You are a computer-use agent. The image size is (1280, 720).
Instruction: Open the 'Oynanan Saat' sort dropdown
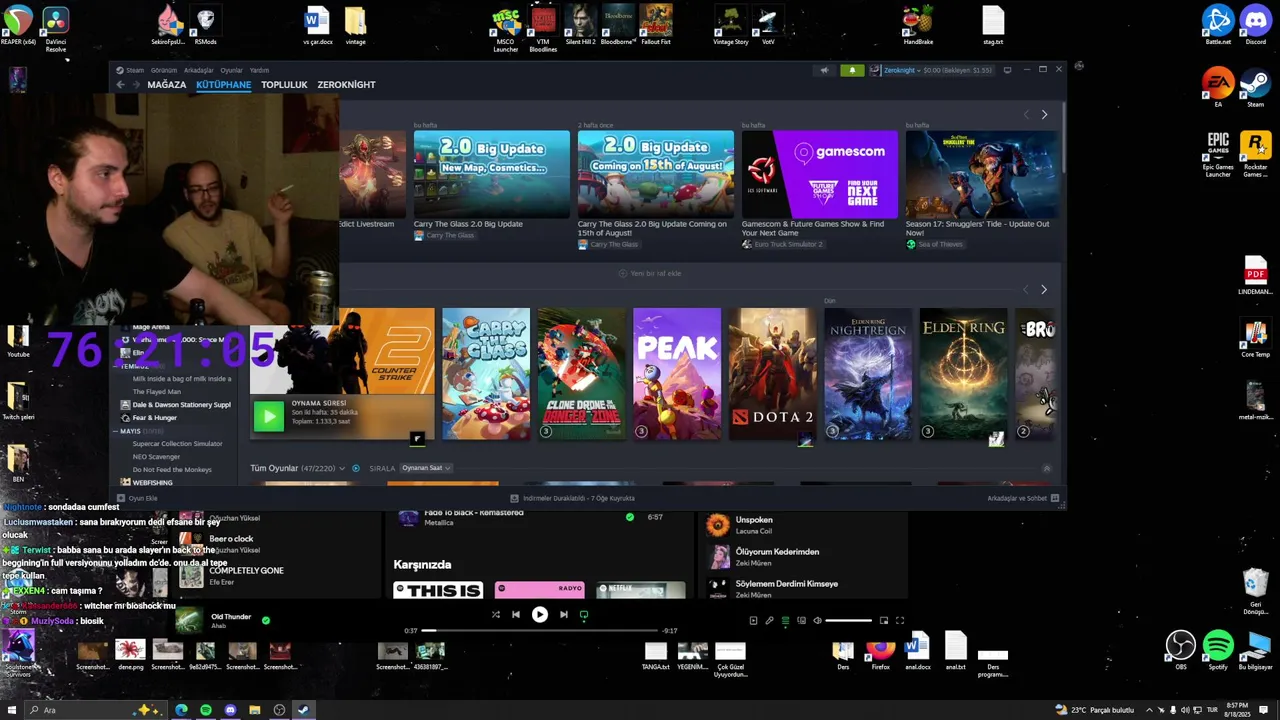tap(426, 468)
